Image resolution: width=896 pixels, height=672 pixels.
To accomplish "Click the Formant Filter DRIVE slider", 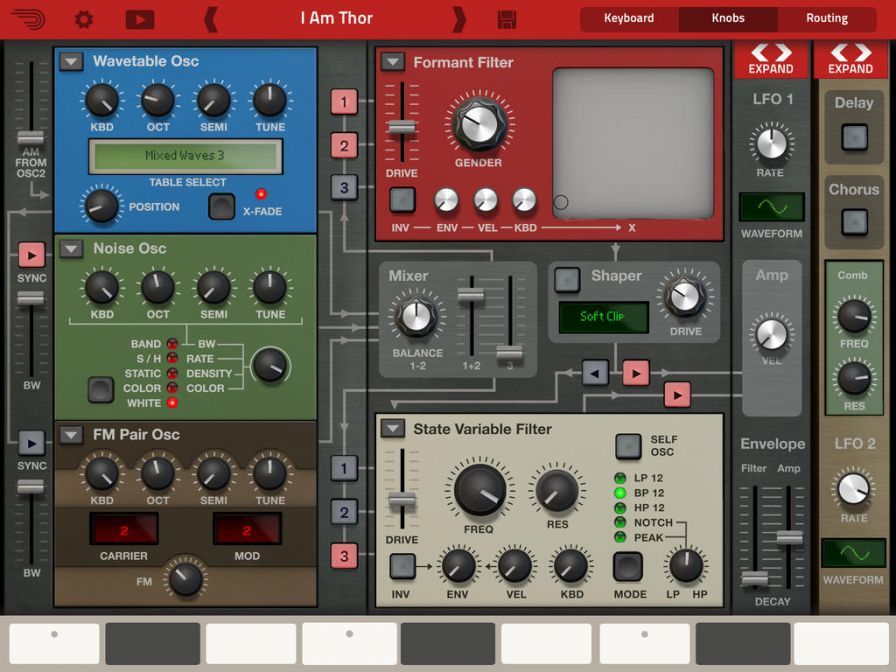I will tap(402, 127).
